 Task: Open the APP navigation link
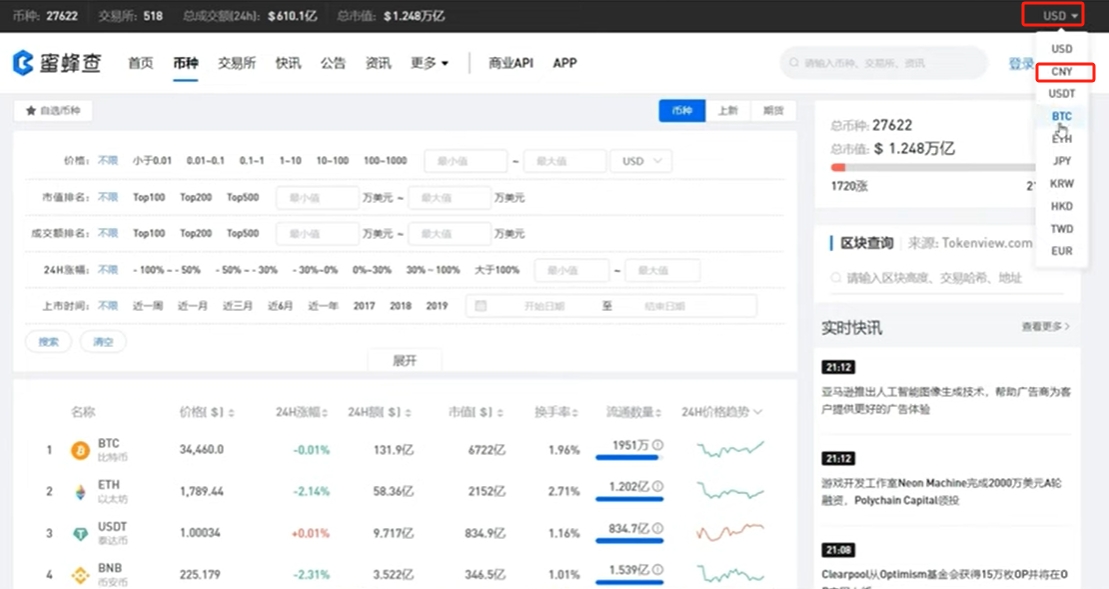[564, 63]
